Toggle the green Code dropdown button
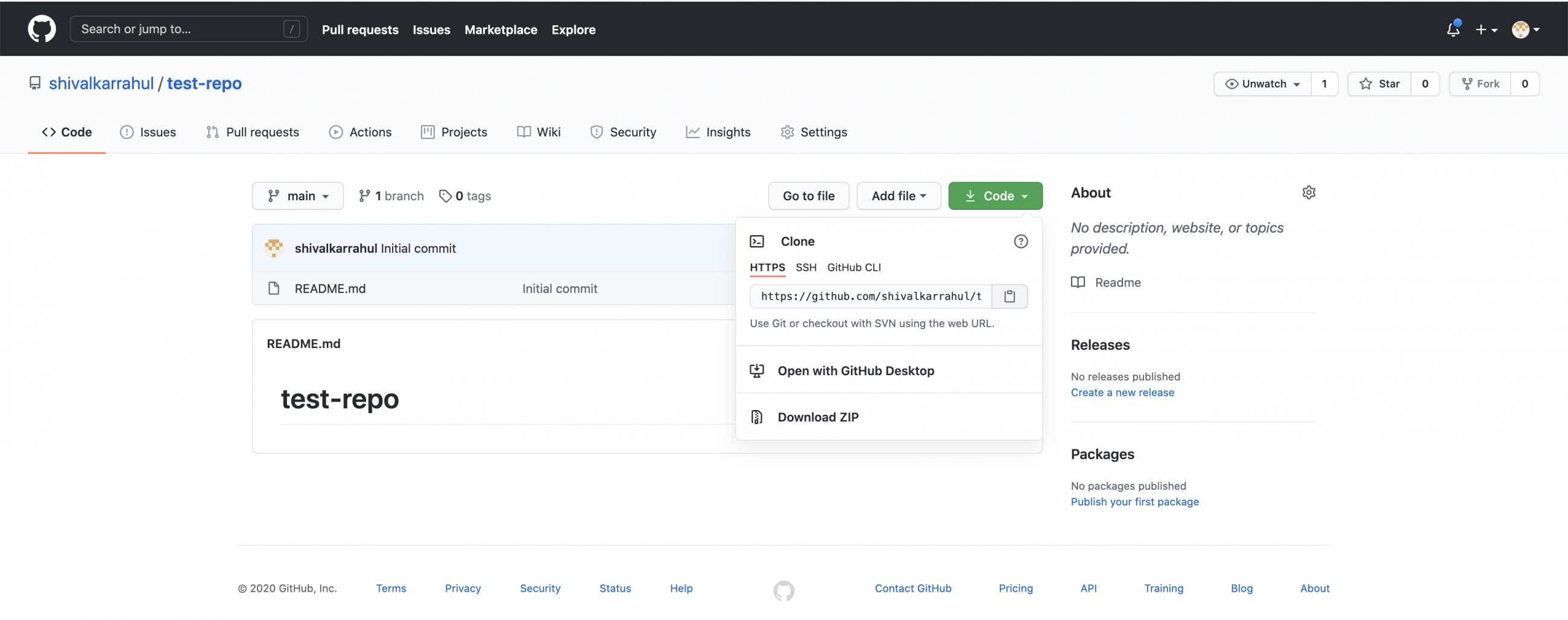The width and height of the screenshot is (1568, 620). coord(995,196)
